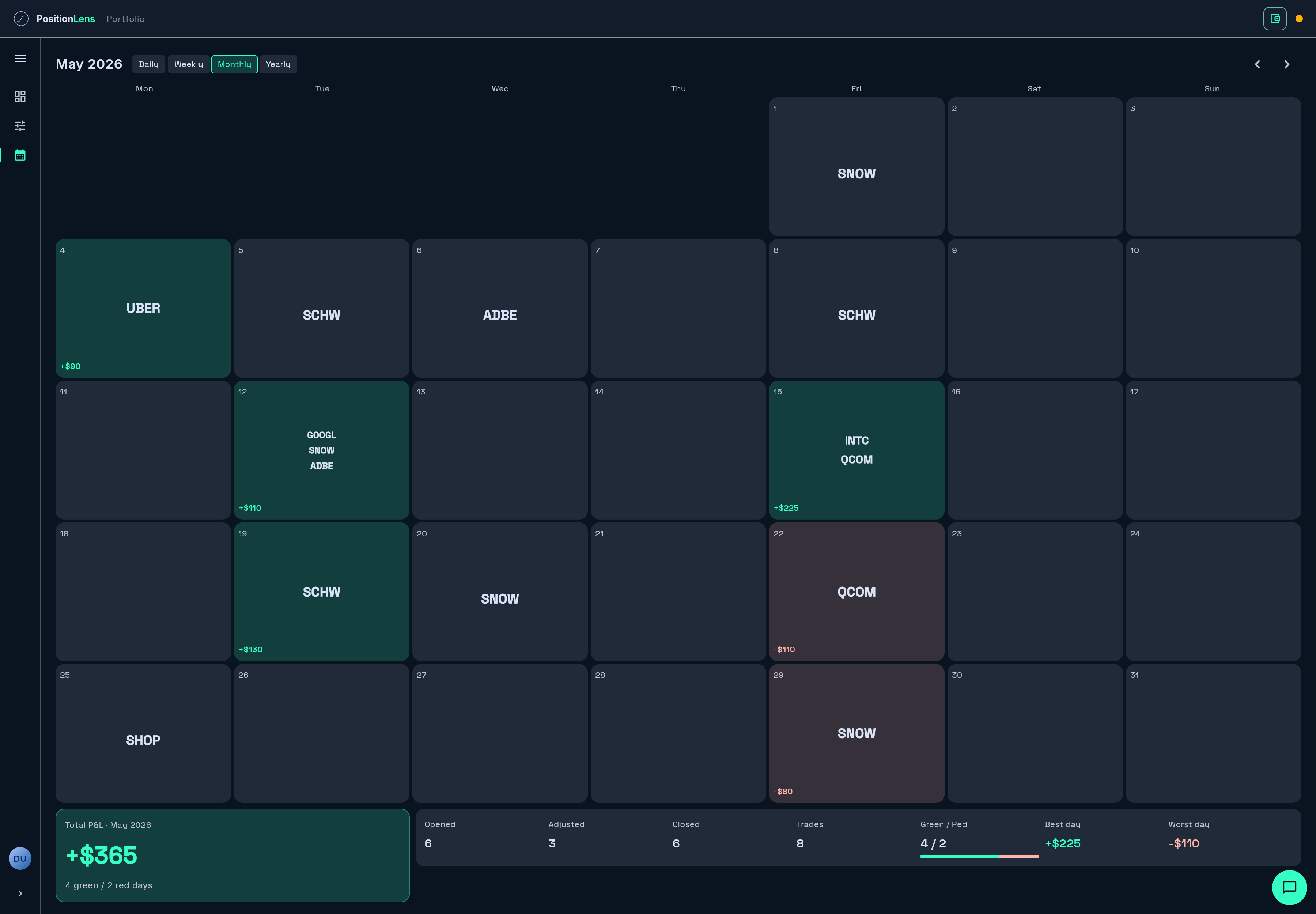
Task: Select empty May 13 day cell
Action: [x=499, y=450]
